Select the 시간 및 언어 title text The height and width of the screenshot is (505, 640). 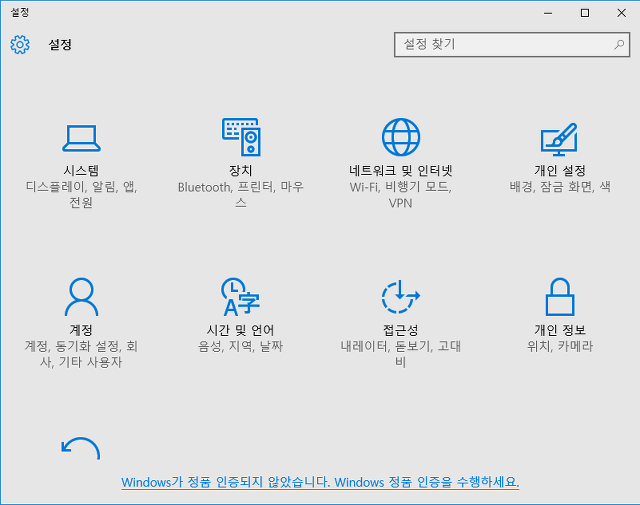(240, 329)
